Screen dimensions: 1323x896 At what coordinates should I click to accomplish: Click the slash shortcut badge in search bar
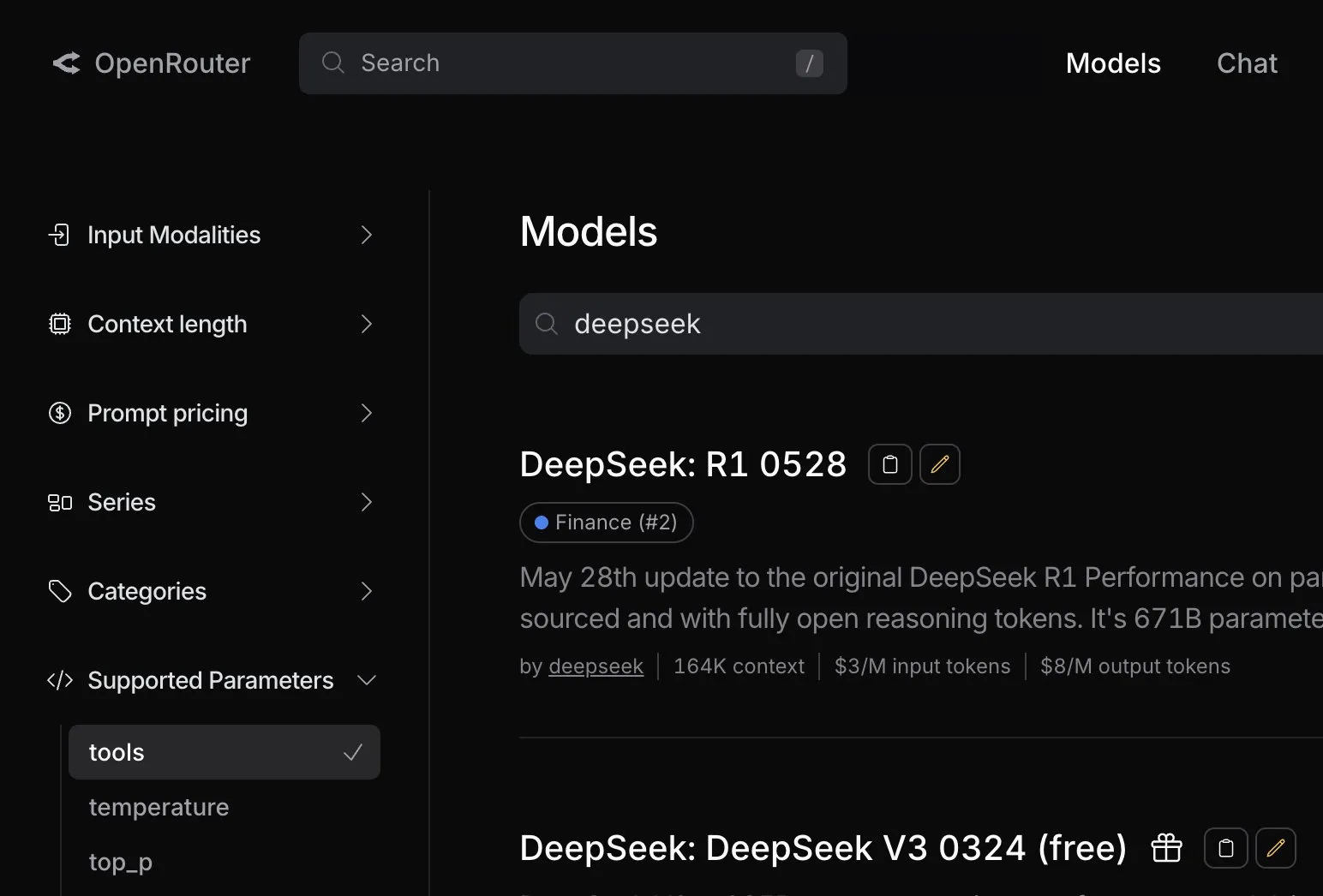click(x=809, y=63)
